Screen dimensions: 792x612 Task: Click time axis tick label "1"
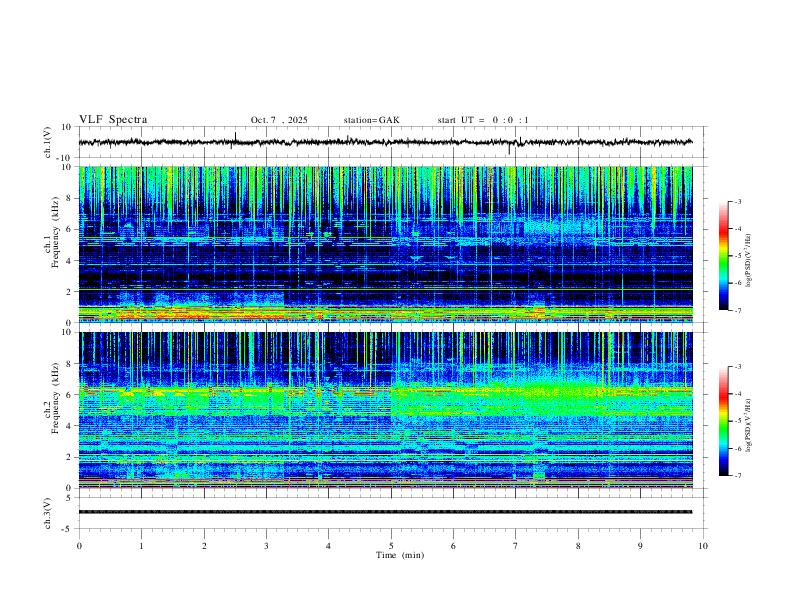142,546
